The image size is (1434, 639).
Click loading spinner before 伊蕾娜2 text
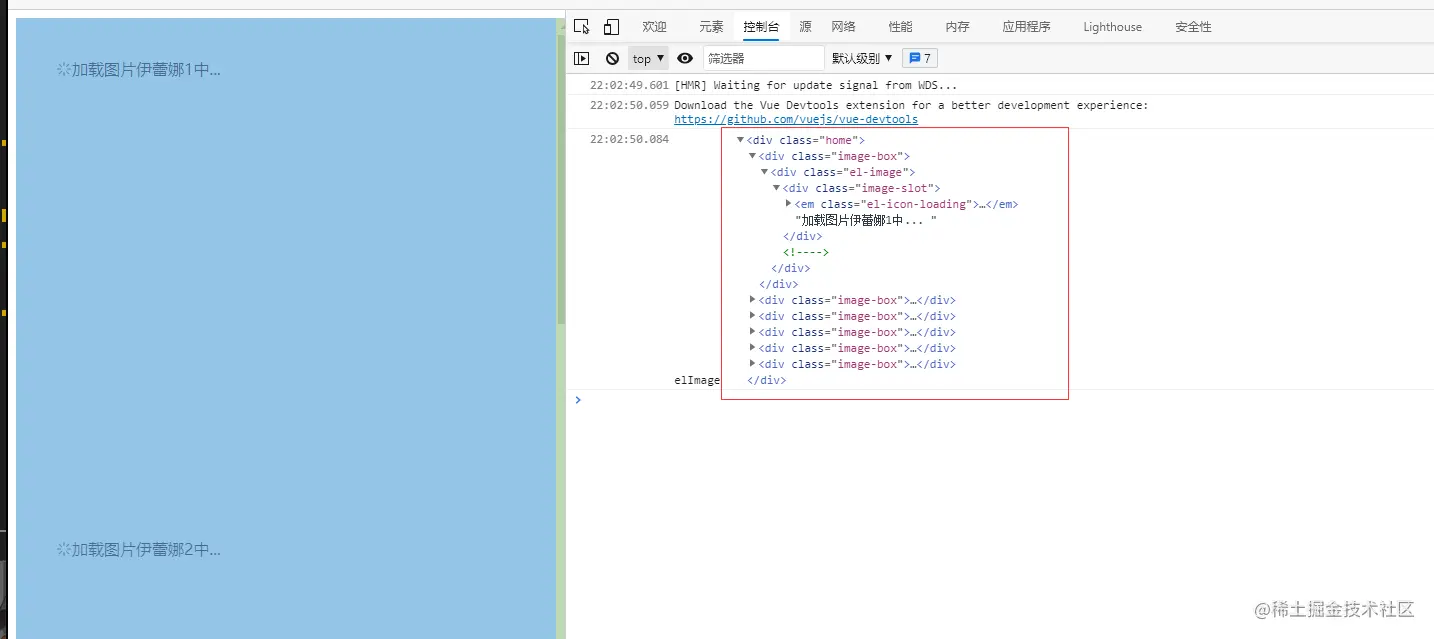63,550
